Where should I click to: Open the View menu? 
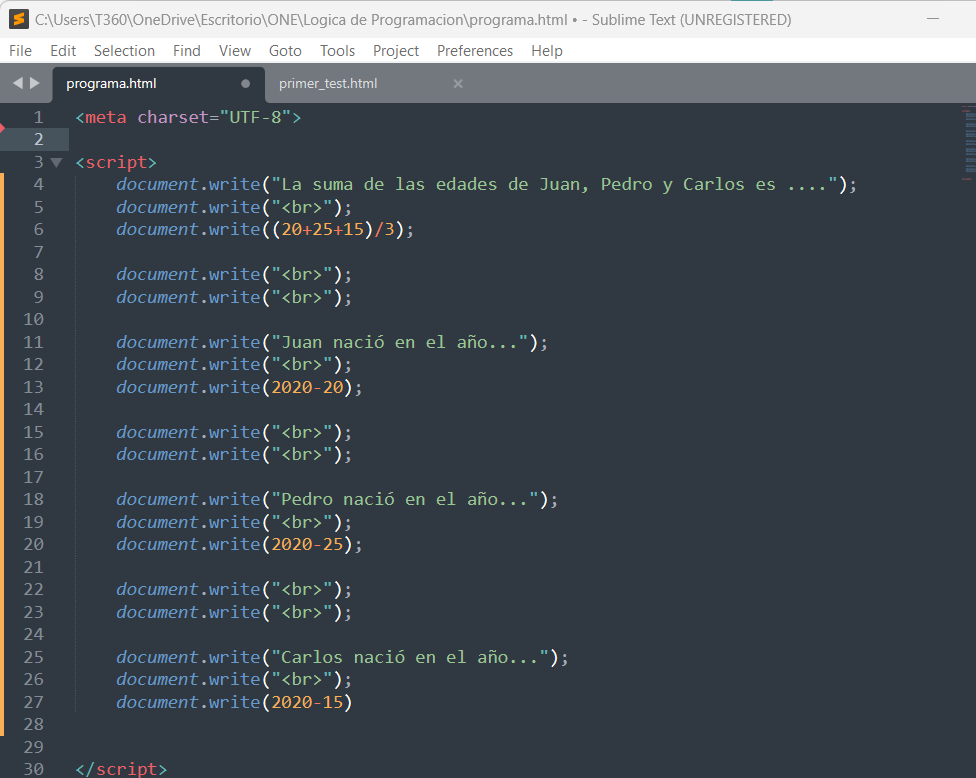[235, 51]
